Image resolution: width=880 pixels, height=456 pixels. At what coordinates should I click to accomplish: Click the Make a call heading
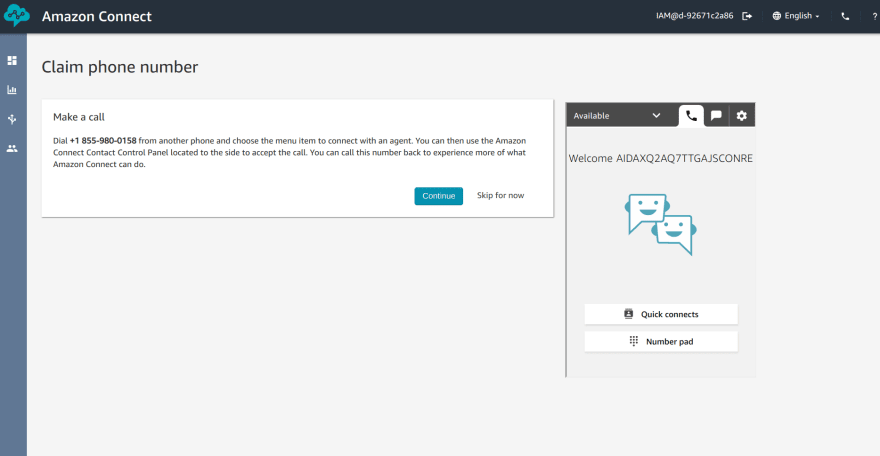tap(79, 117)
